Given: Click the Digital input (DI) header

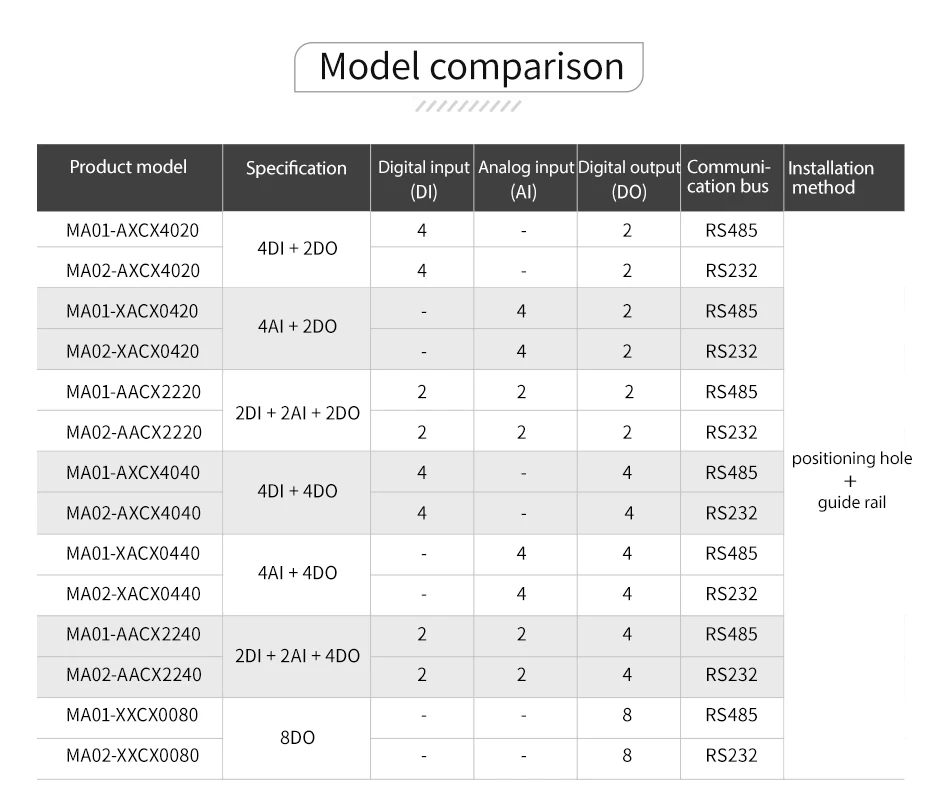Looking at the screenshot, I should pos(423,179).
